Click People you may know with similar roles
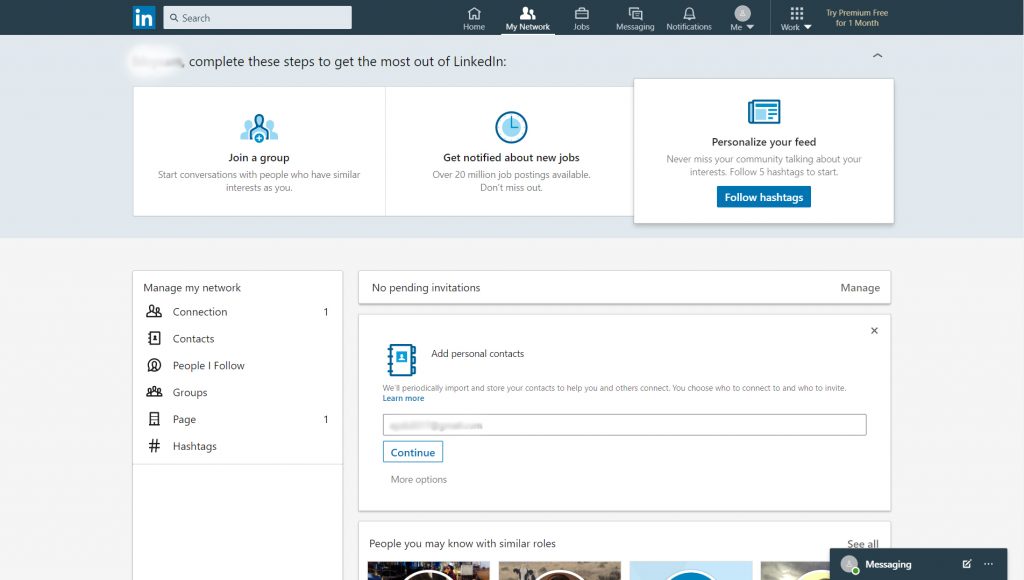Image resolution: width=1024 pixels, height=580 pixels. (x=462, y=543)
